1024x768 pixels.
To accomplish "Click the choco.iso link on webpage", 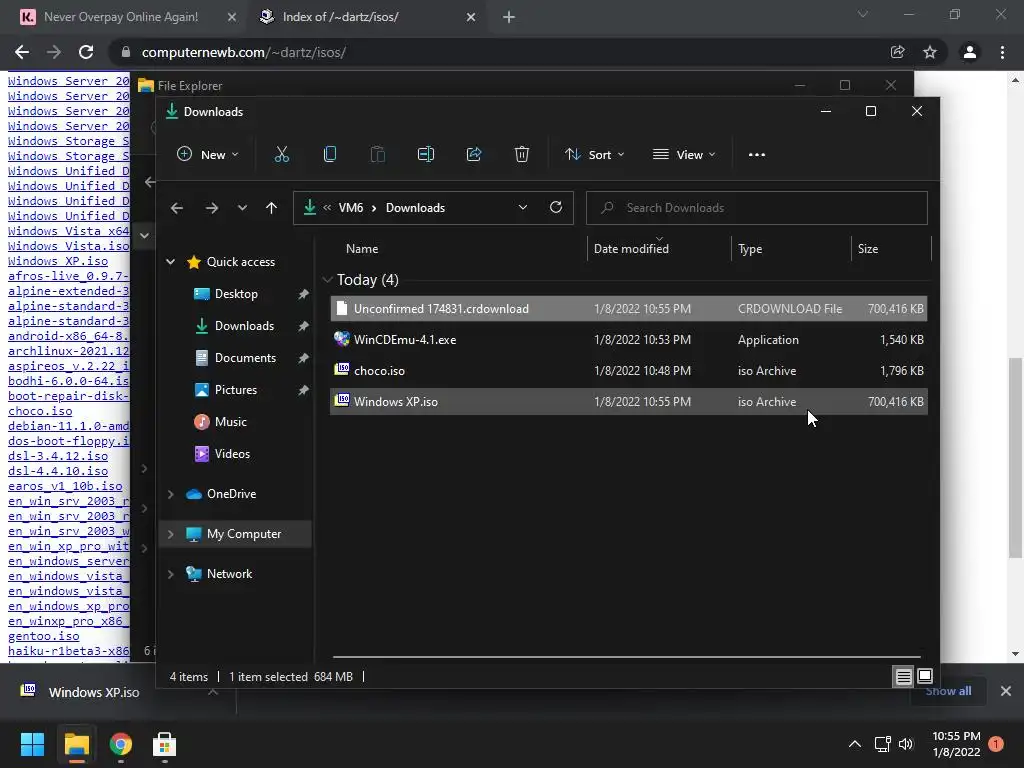I will pyautogui.click(x=40, y=411).
